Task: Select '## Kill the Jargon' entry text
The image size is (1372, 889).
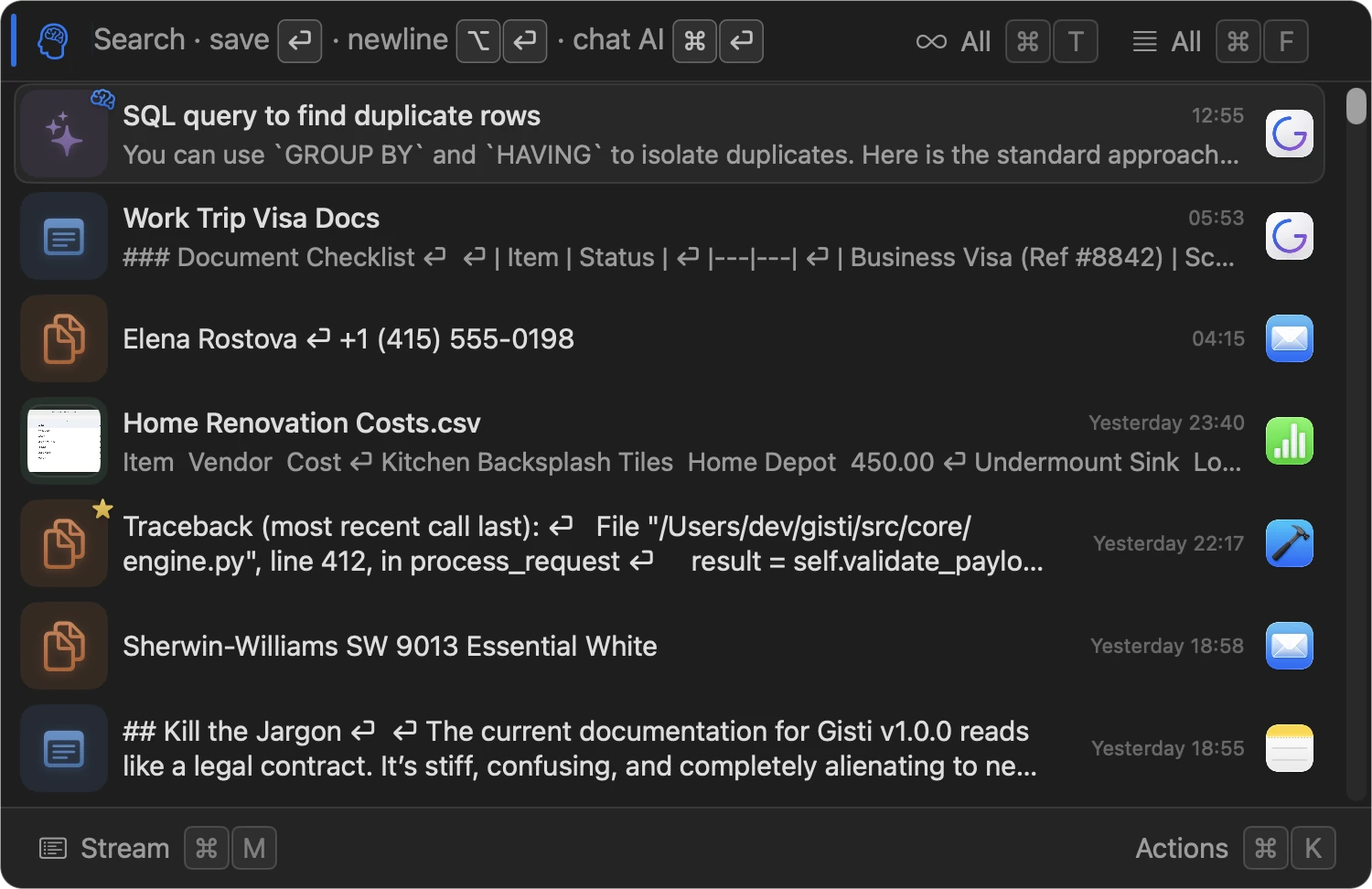Action: click(x=581, y=748)
